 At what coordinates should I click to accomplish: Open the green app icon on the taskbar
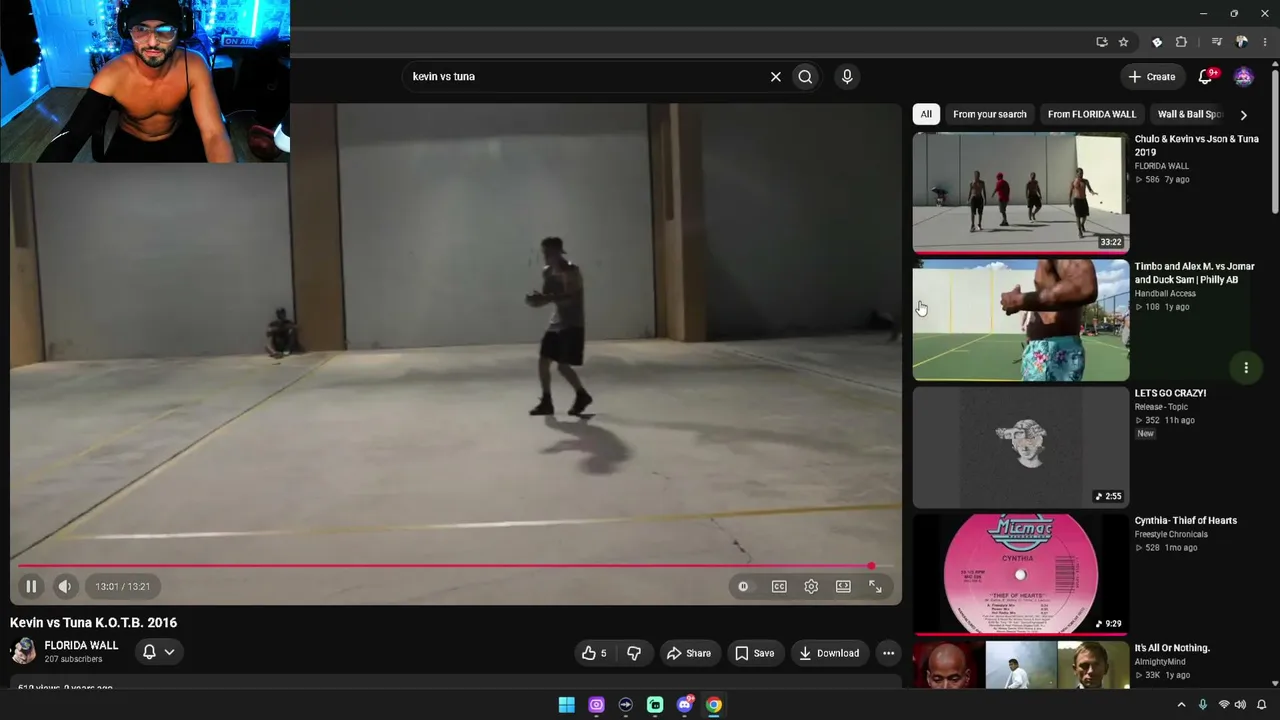click(x=655, y=705)
